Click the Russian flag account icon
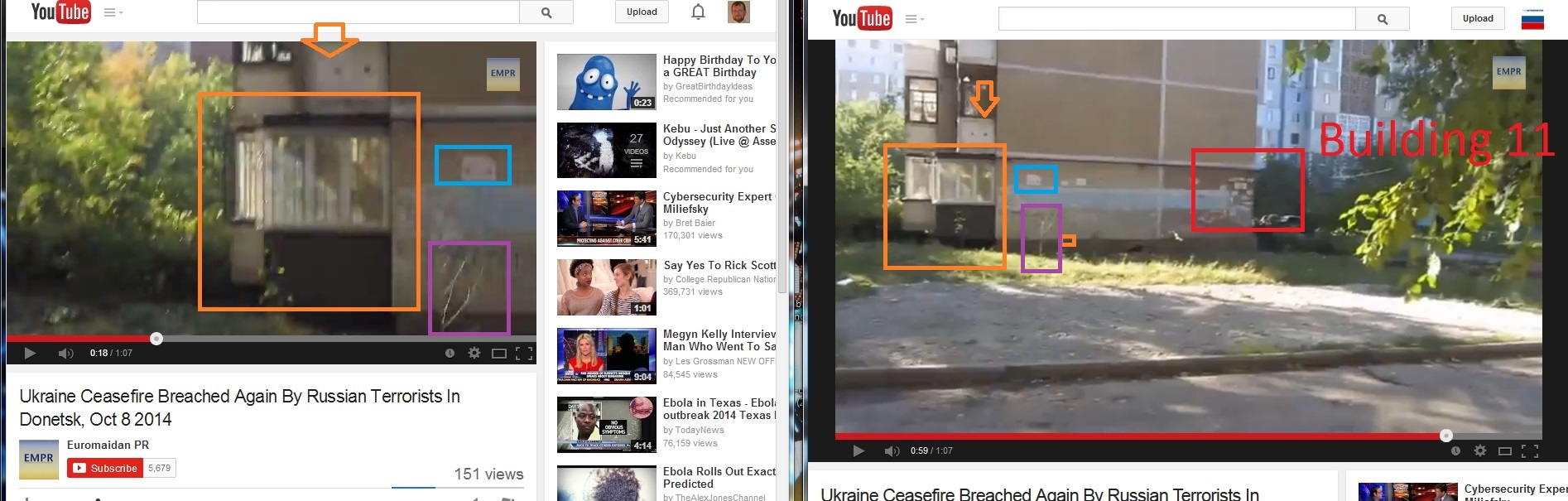The image size is (1568, 501). point(1532,19)
